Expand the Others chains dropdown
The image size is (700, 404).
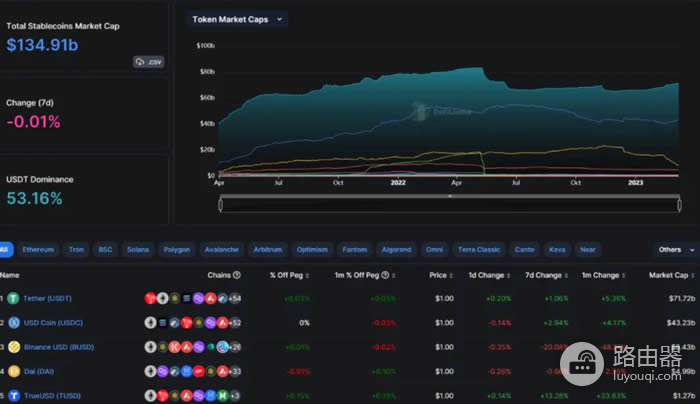pos(676,250)
